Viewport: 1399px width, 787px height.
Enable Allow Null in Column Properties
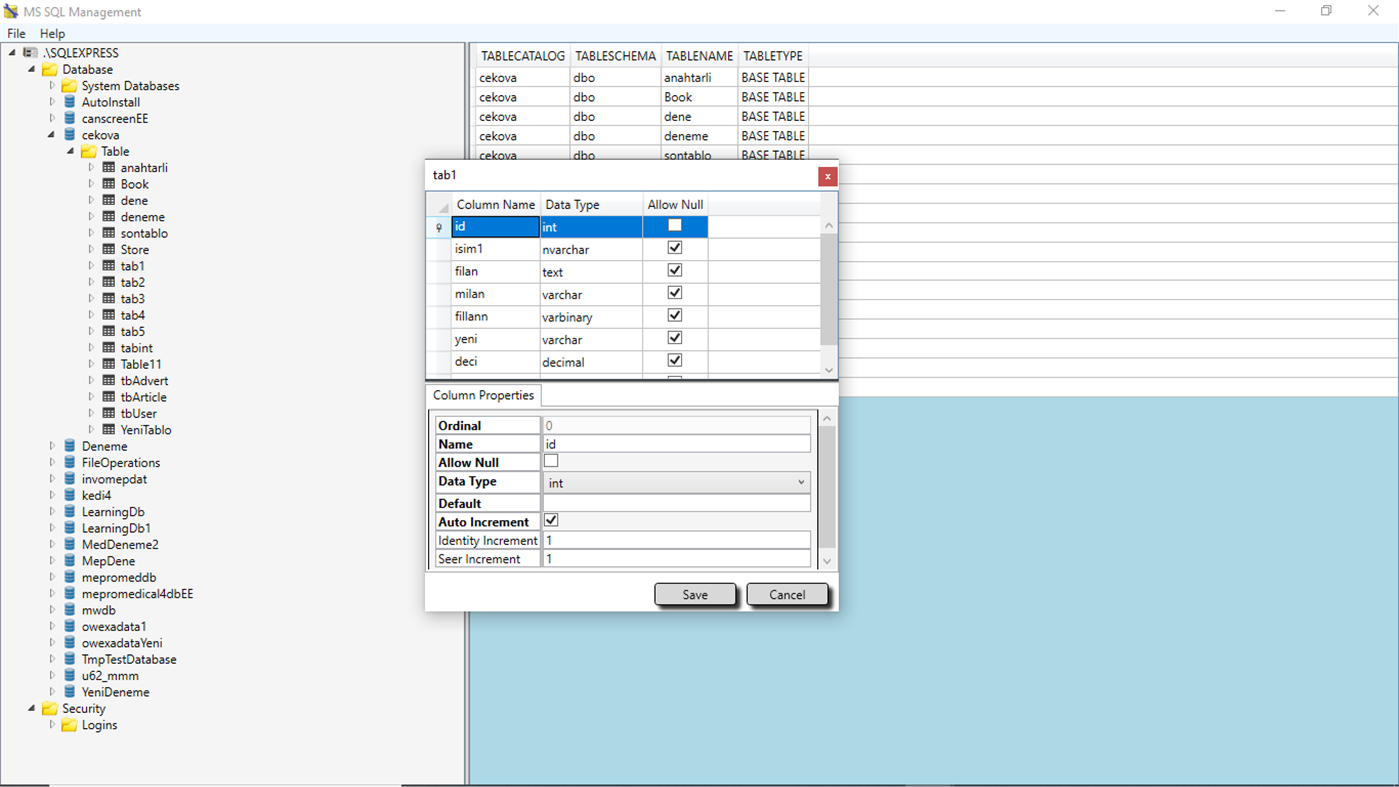coord(551,461)
